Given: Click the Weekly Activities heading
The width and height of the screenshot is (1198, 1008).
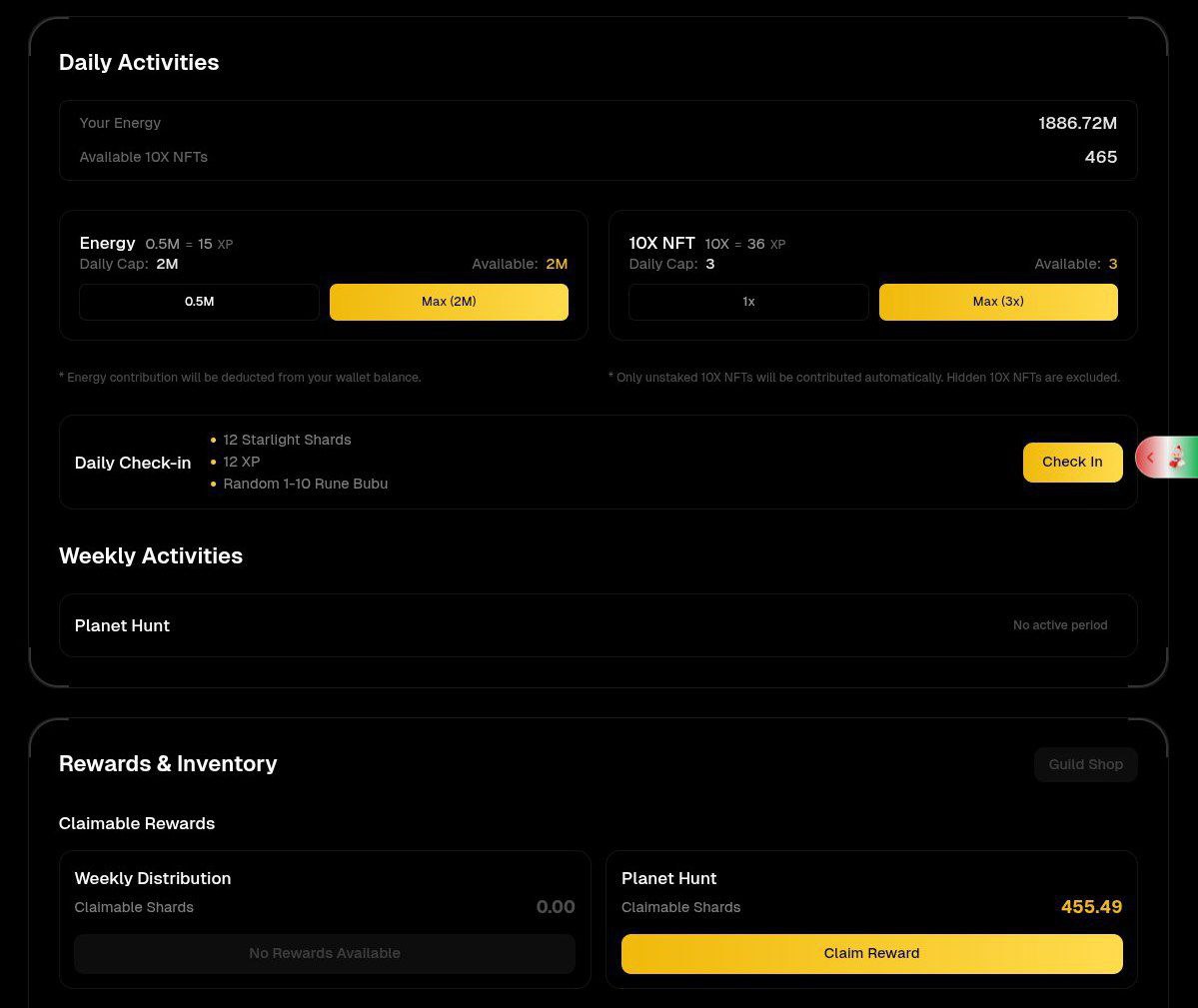Looking at the screenshot, I should tap(151, 555).
